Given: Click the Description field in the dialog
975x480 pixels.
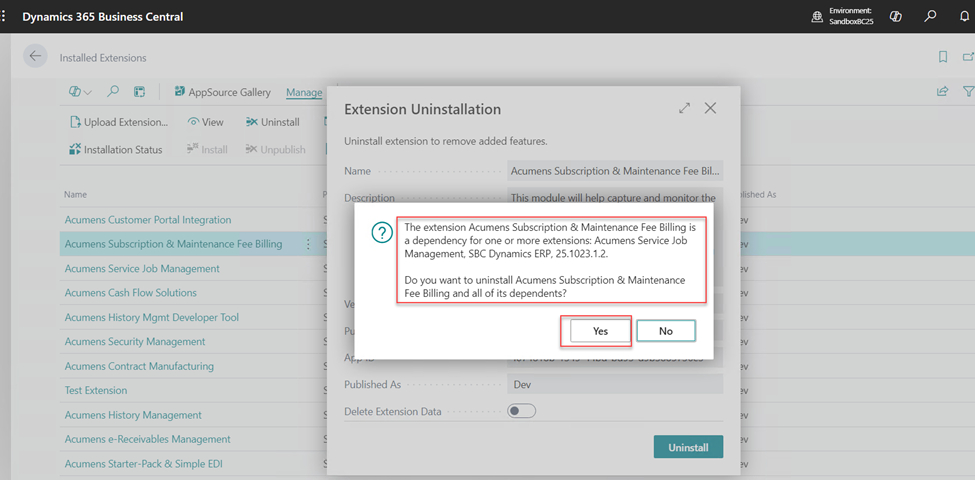Looking at the screenshot, I should (x=615, y=196).
